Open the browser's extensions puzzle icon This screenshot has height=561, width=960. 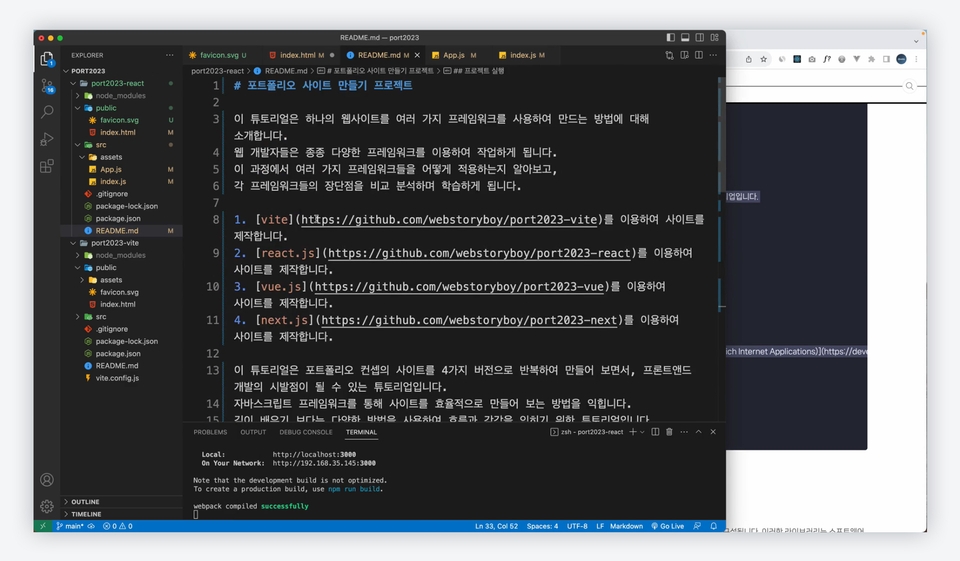tap(871, 59)
